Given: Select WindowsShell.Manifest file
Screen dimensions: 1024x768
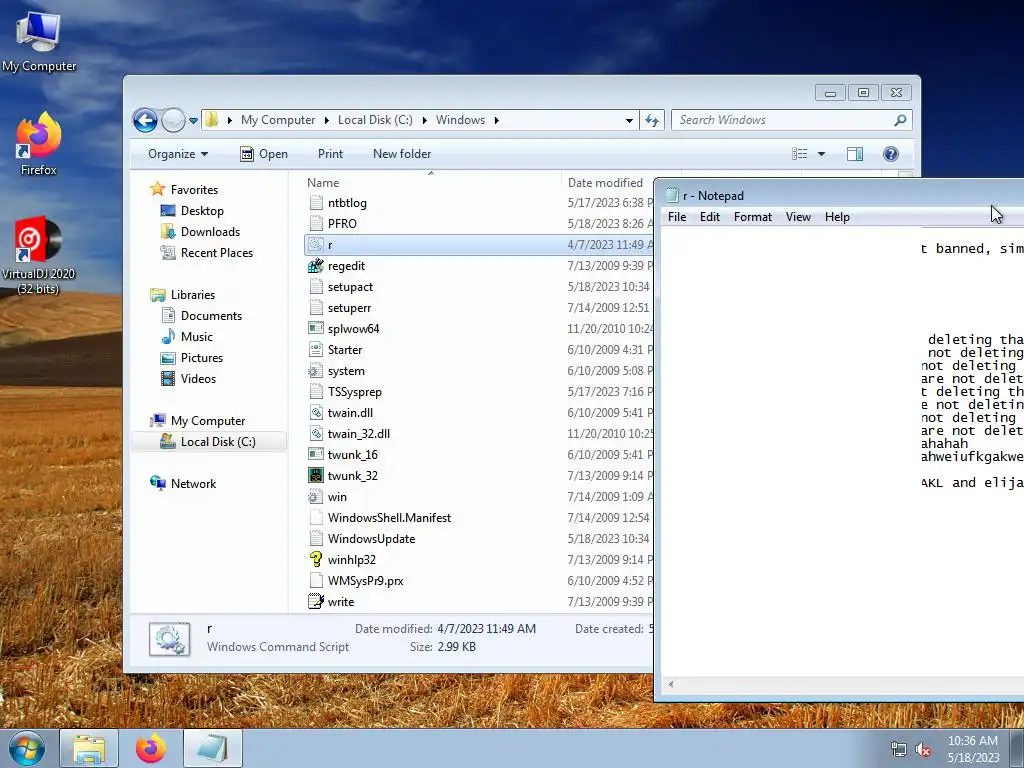Looking at the screenshot, I should point(389,518).
